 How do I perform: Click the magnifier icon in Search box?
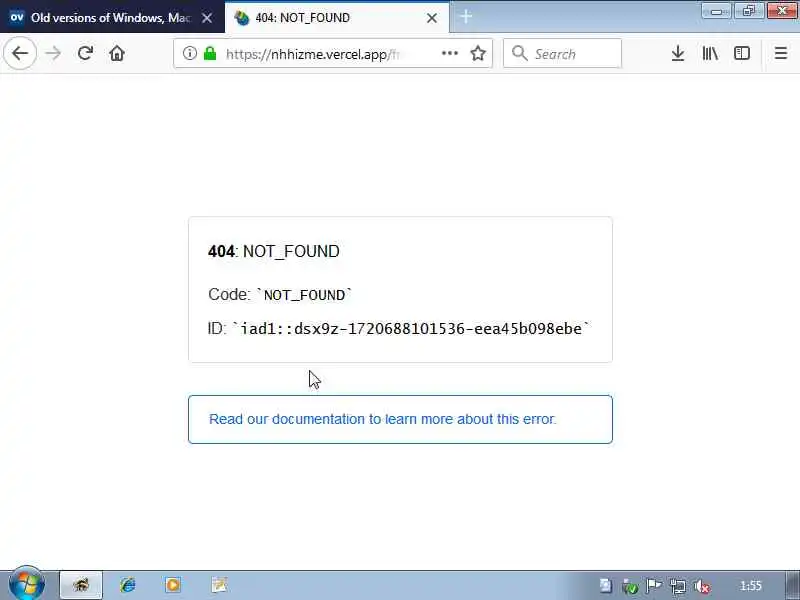pos(519,53)
